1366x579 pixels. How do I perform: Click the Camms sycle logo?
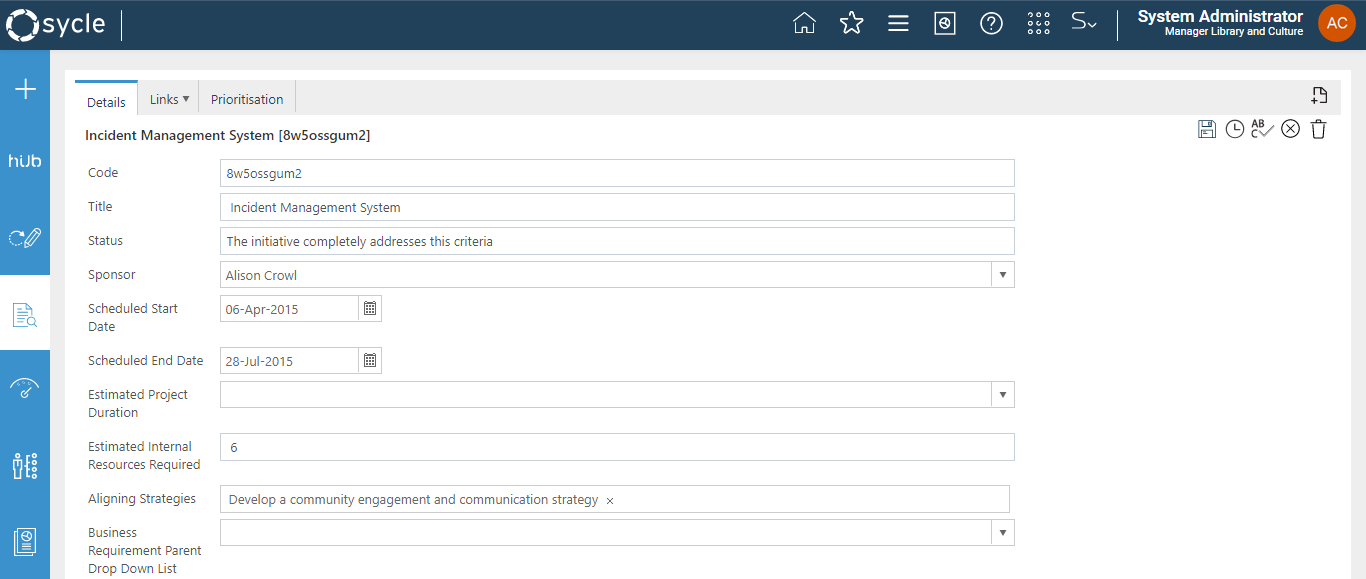56,24
